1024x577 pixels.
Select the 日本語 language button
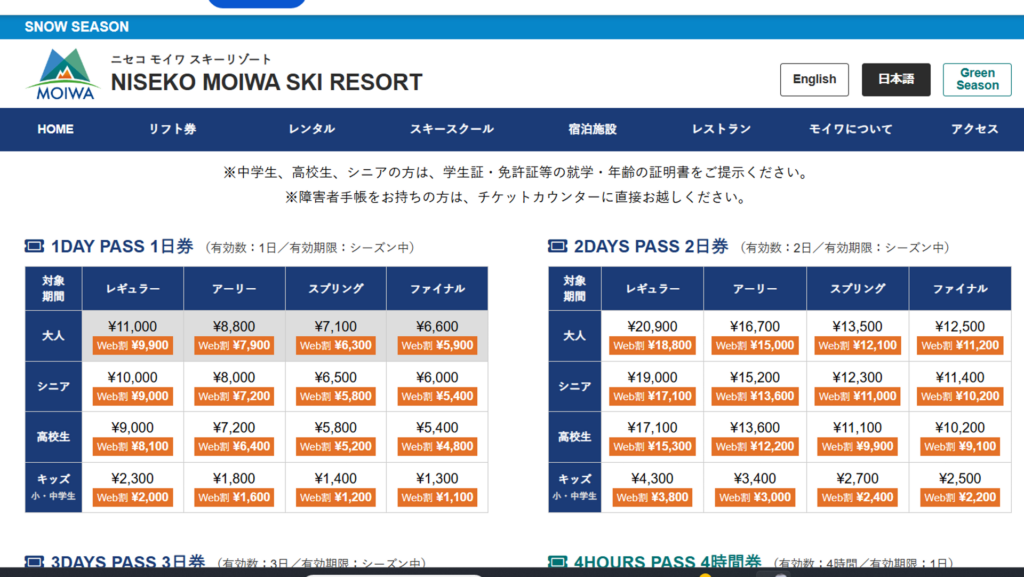click(x=895, y=80)
